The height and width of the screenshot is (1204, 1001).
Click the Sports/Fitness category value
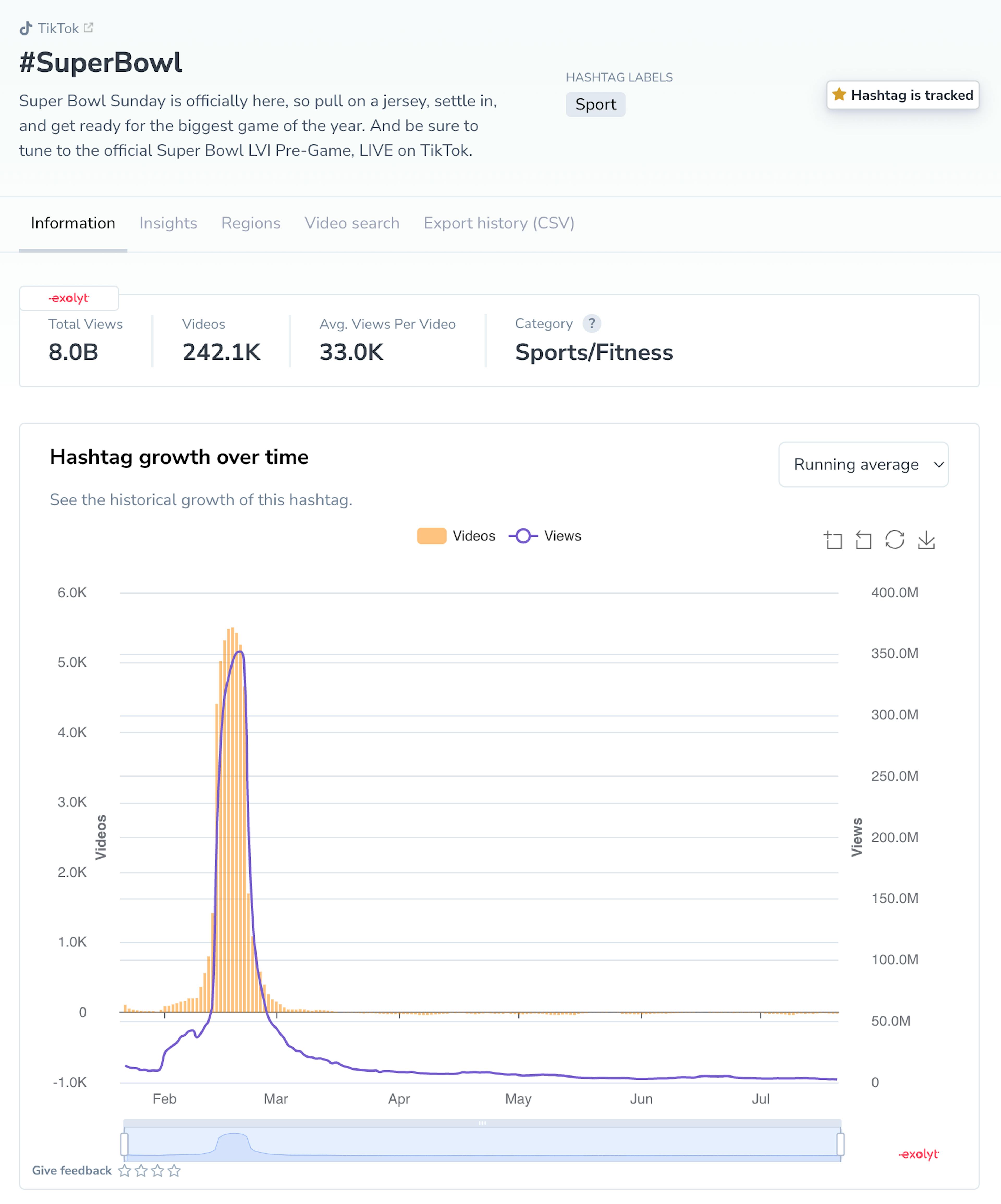pyautogui.click(x=594, y=352)
